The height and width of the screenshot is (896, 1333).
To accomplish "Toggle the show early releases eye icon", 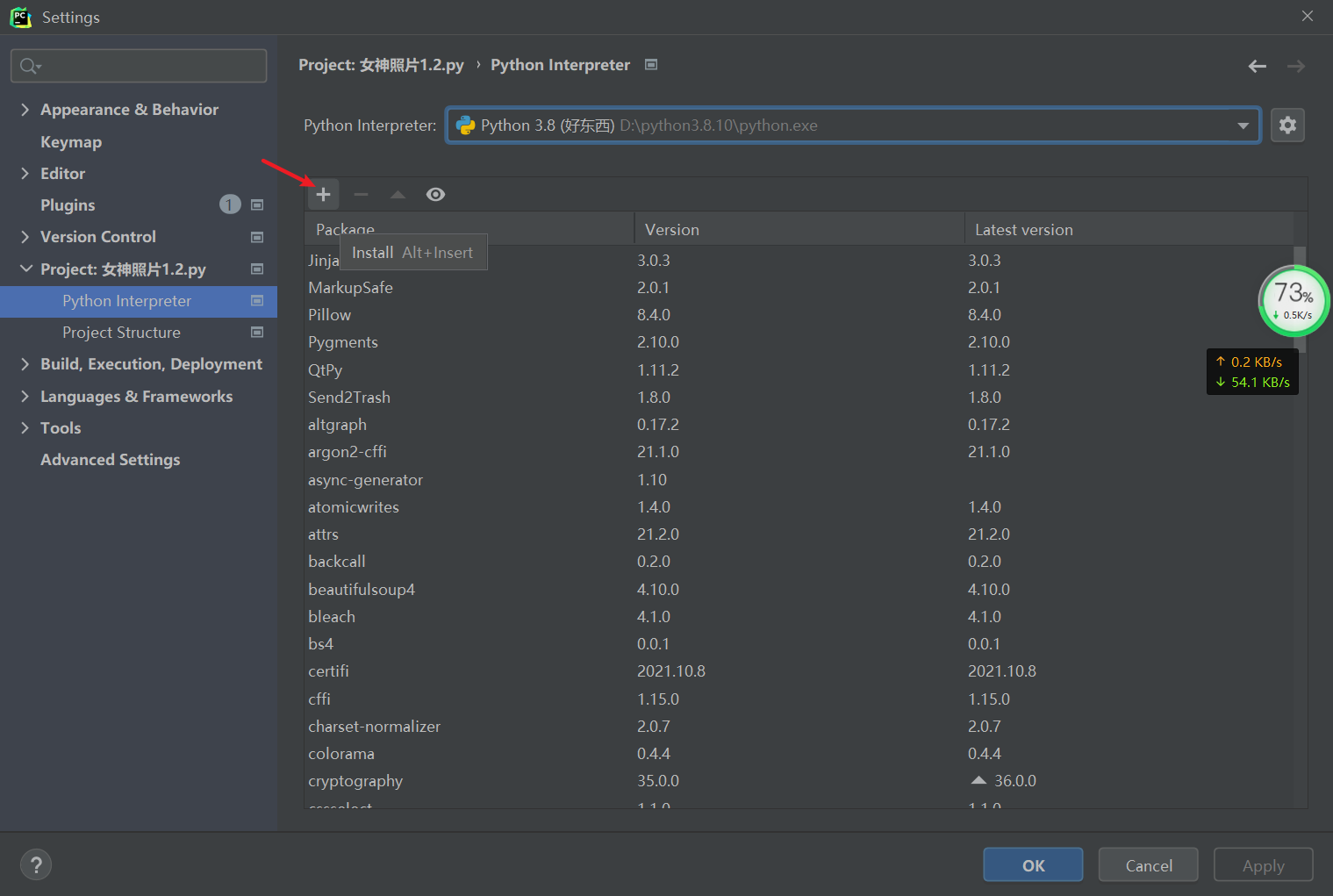I will 435,194.
